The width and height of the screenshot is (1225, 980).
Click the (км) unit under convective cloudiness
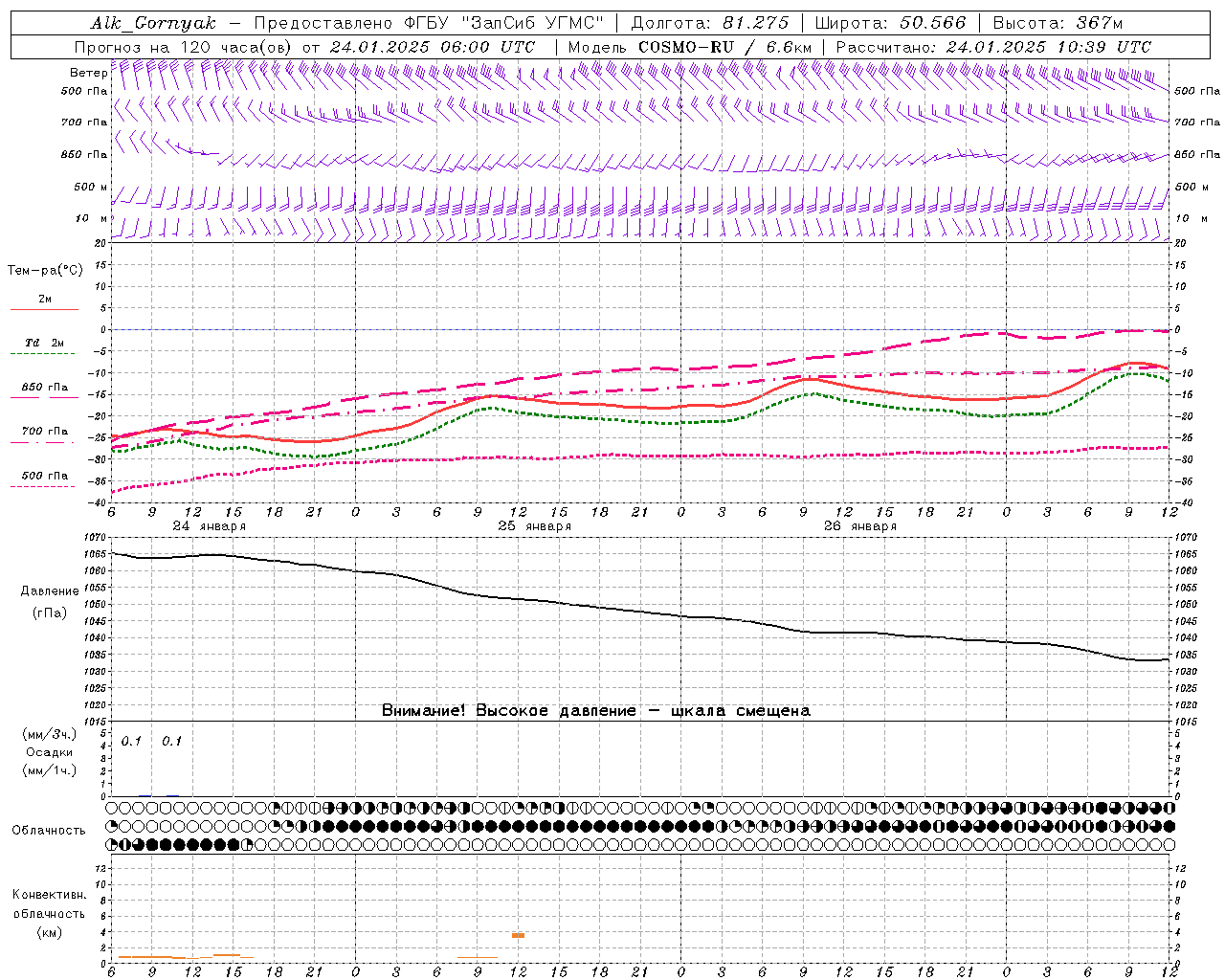[x=50, y=932]
